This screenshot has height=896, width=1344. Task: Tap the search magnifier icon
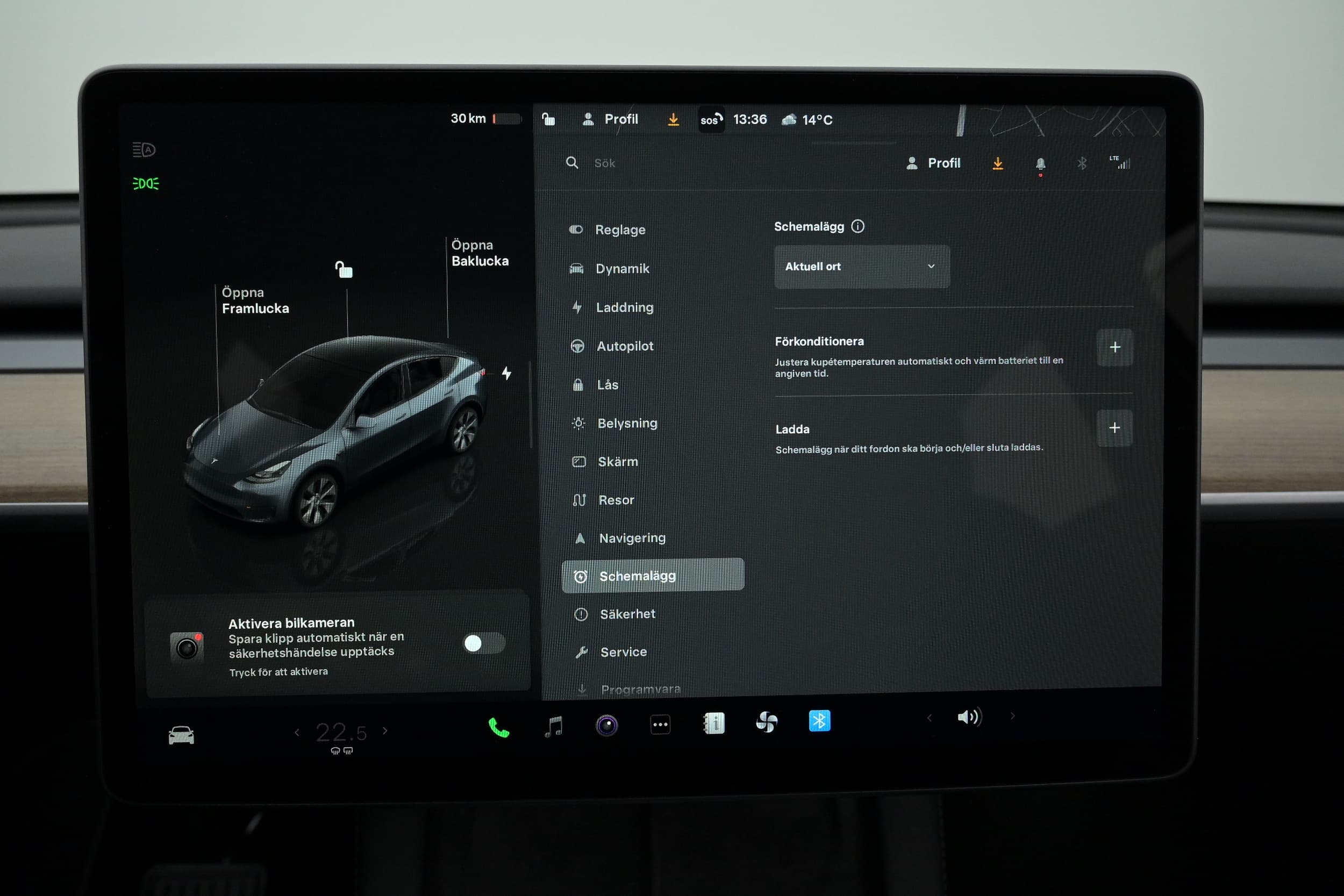572,163
